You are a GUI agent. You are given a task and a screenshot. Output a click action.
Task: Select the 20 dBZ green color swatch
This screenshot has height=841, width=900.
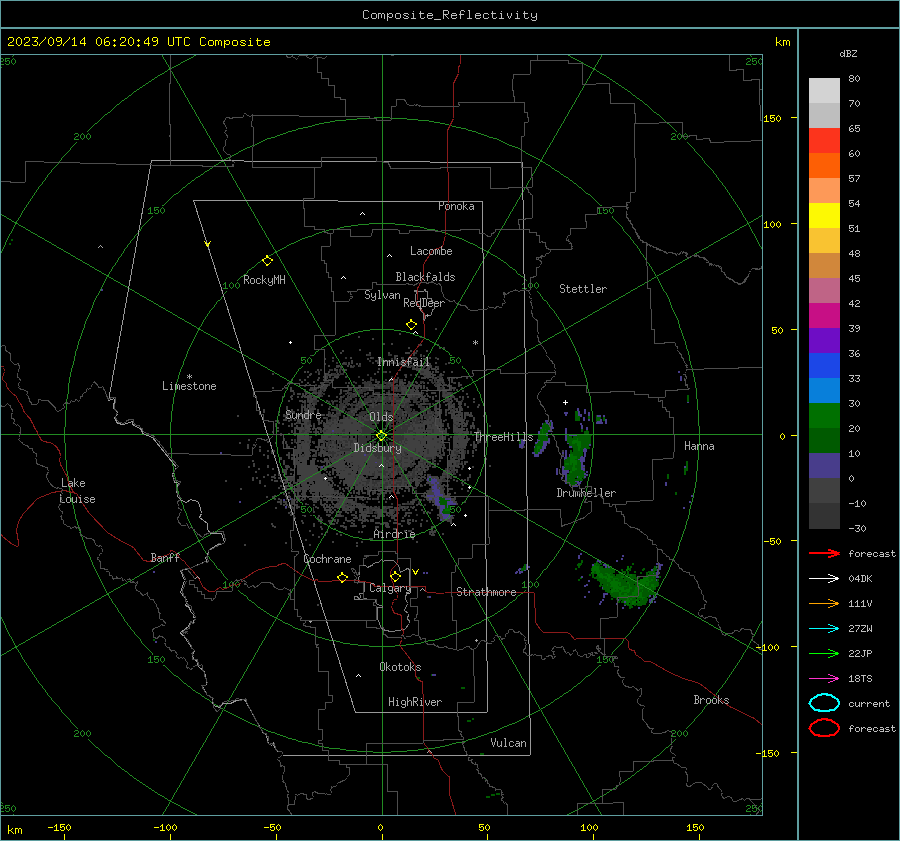(x=824, y=416)
